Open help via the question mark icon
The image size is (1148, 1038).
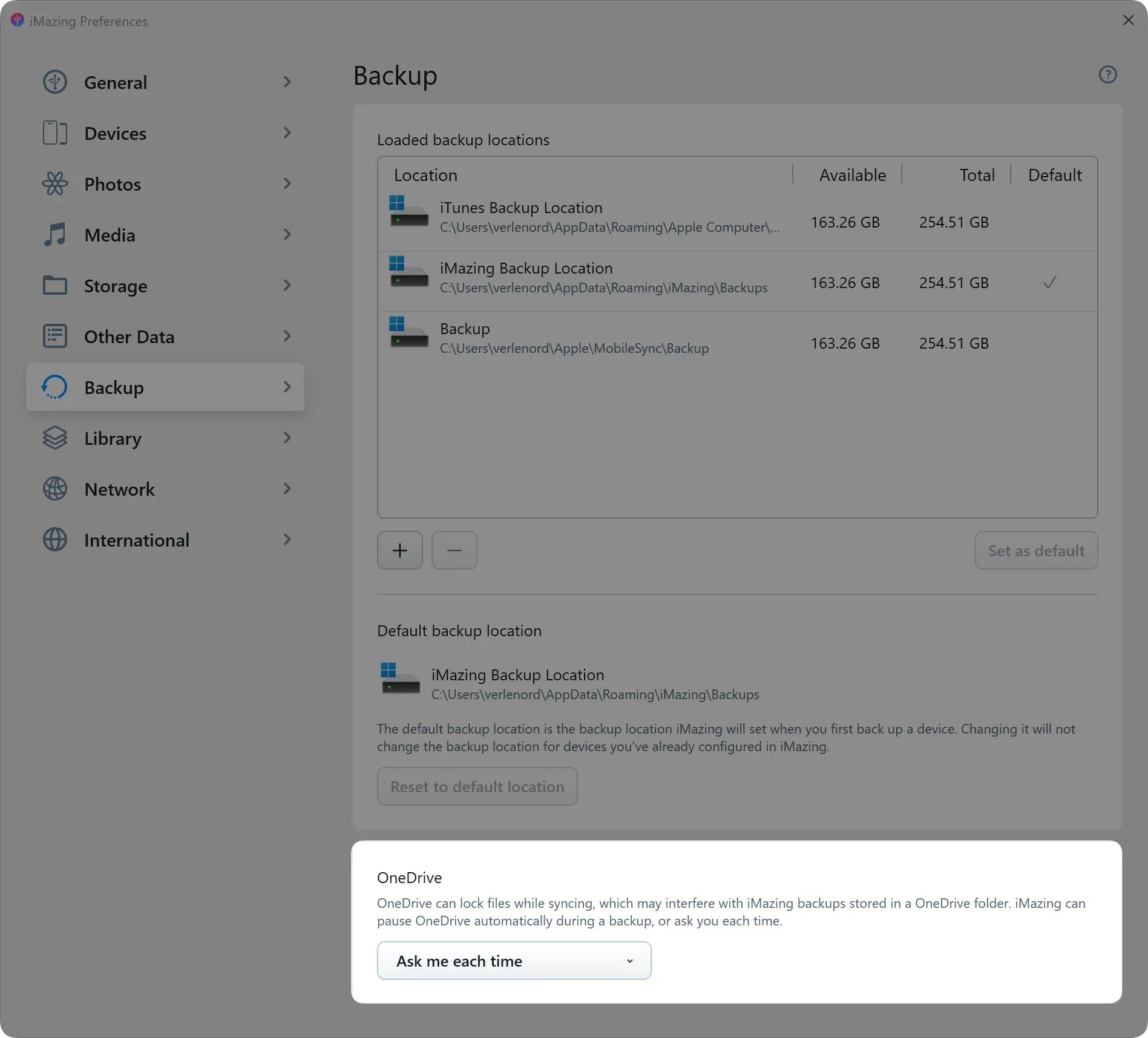click(x=1107, y=74)
